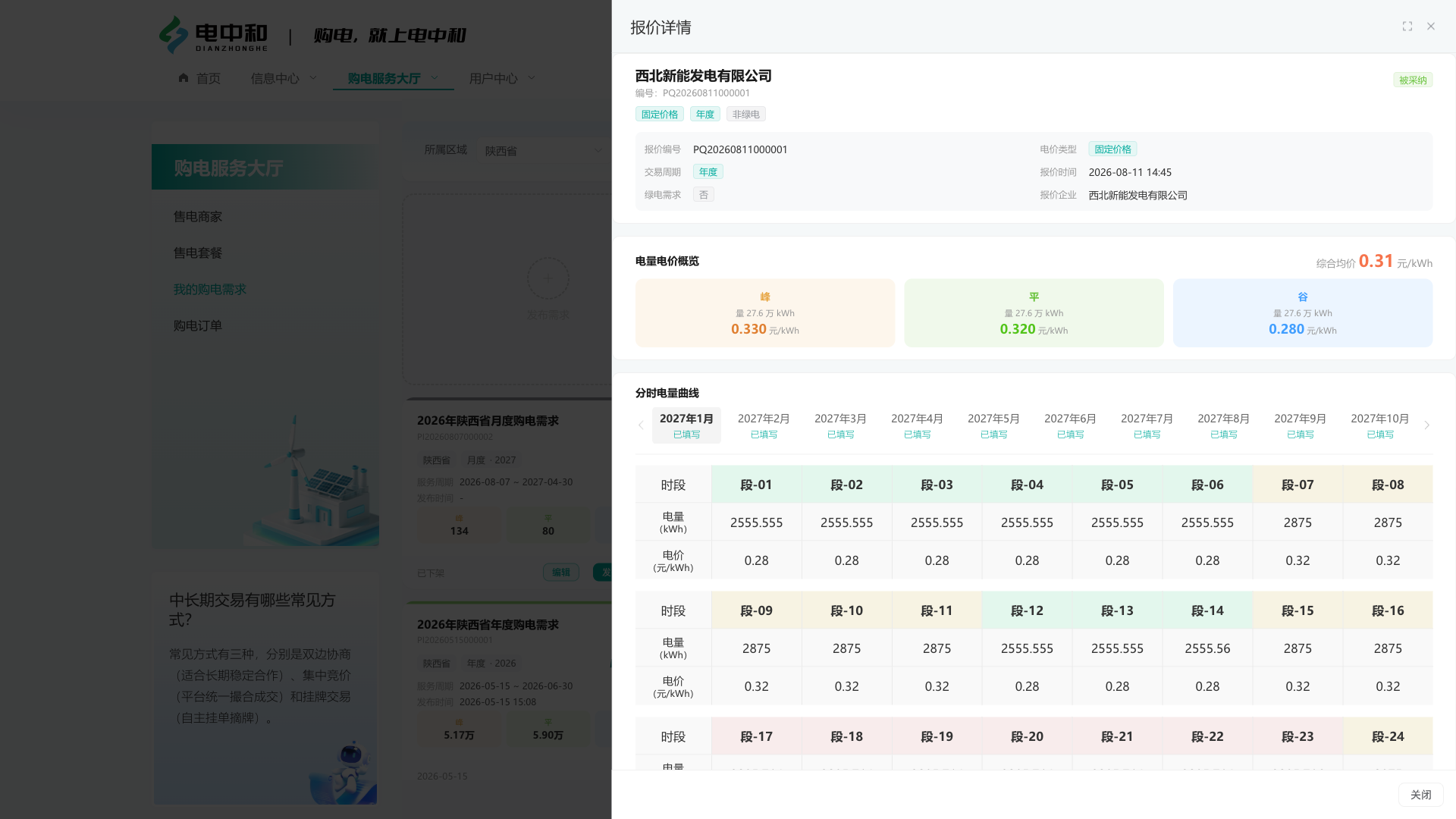Click the 西北新能发电有限公司 heading
The height and width of the screenshot is (819, 1456).
point(704,76)
